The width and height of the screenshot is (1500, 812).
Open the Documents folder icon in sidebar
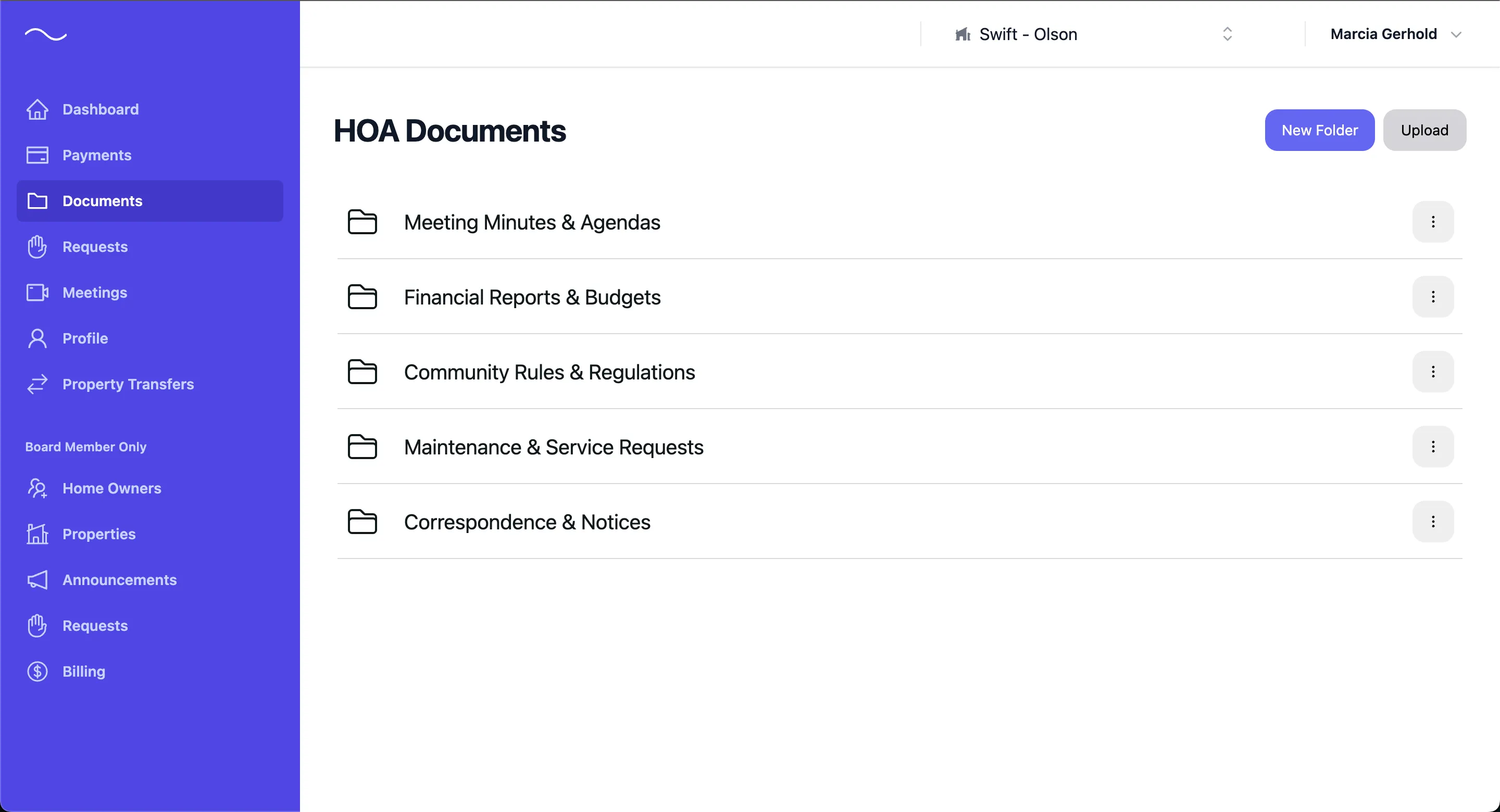click(36, 201)
